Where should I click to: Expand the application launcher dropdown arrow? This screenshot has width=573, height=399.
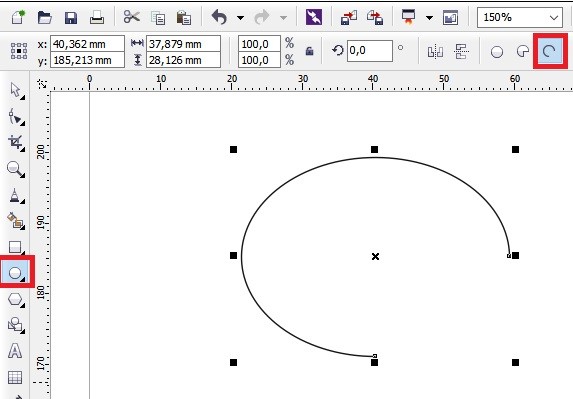pyautogui.click(x=430, y=18)
